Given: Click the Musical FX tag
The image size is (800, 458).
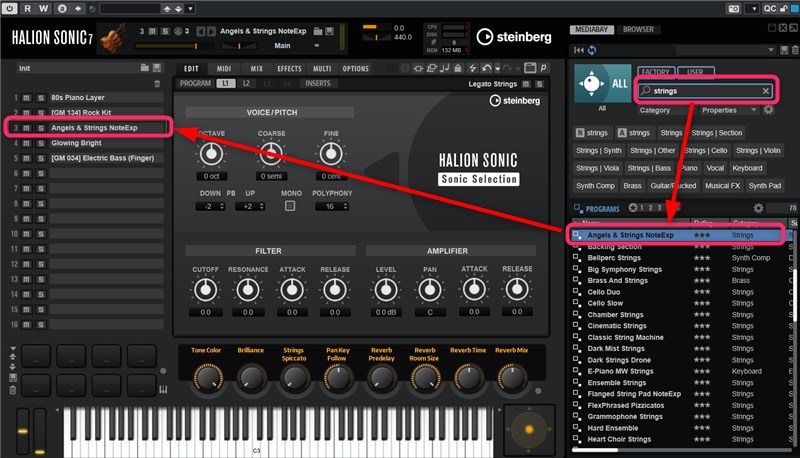Looking at the screenshot, I should 722,186.
